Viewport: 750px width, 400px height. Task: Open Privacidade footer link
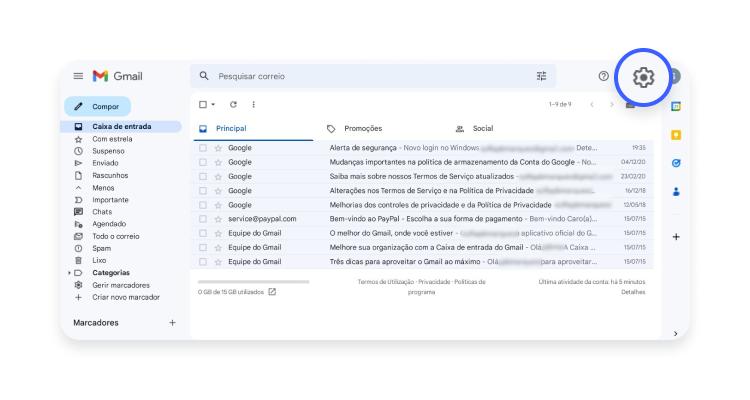pos(434,282)
